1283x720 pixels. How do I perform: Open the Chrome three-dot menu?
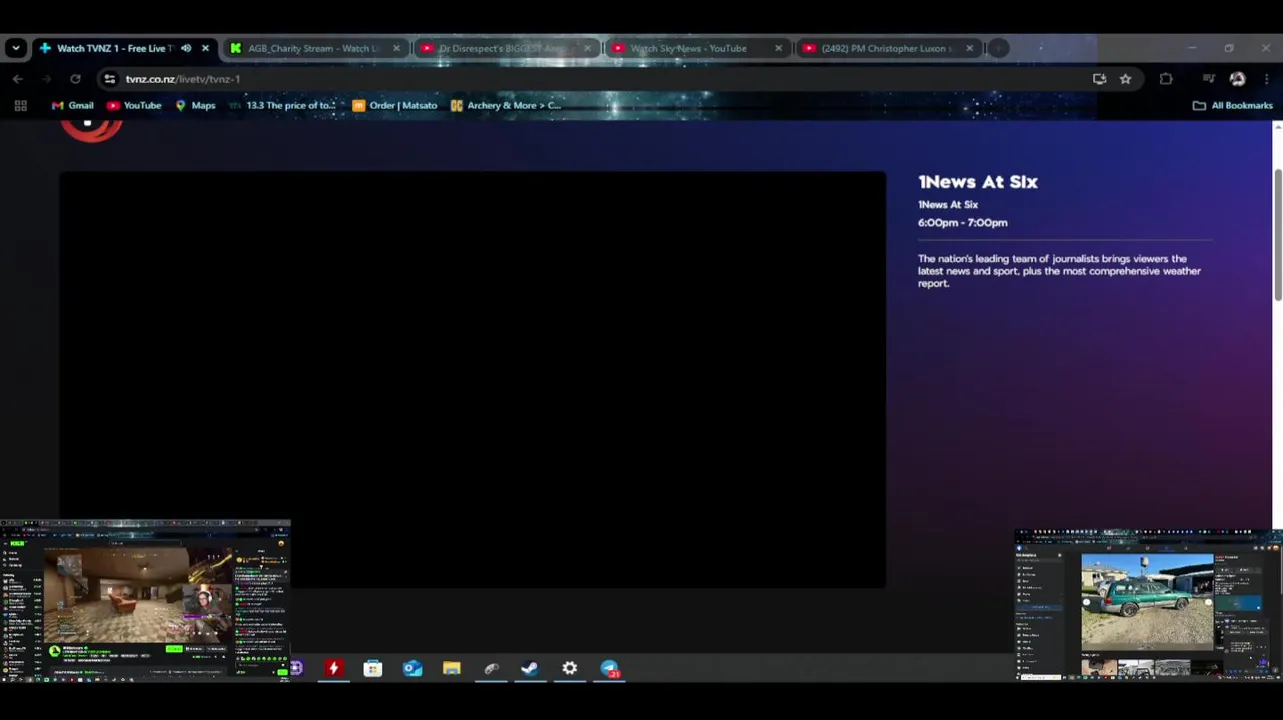[x=1266, y=79]
